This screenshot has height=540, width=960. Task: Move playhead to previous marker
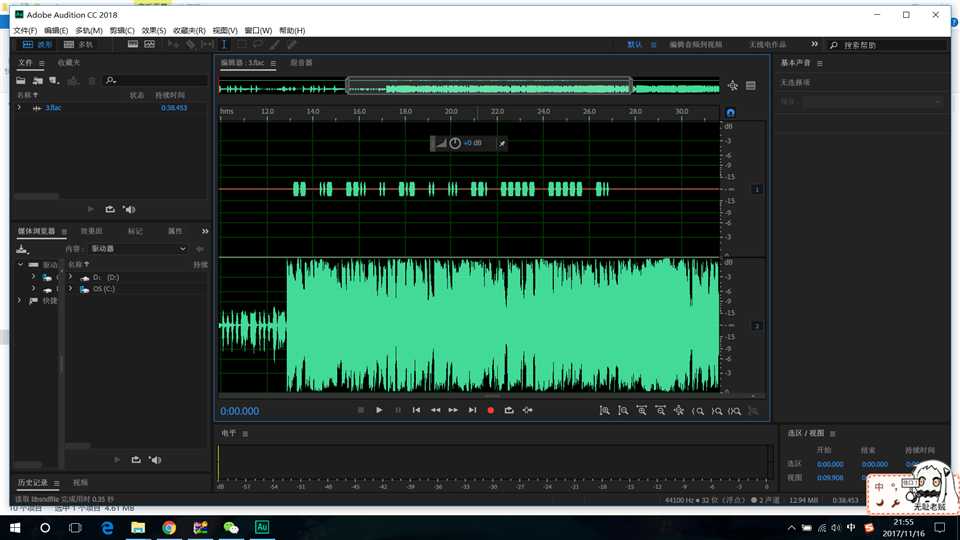pyautogui.click(x=416, y=410)
